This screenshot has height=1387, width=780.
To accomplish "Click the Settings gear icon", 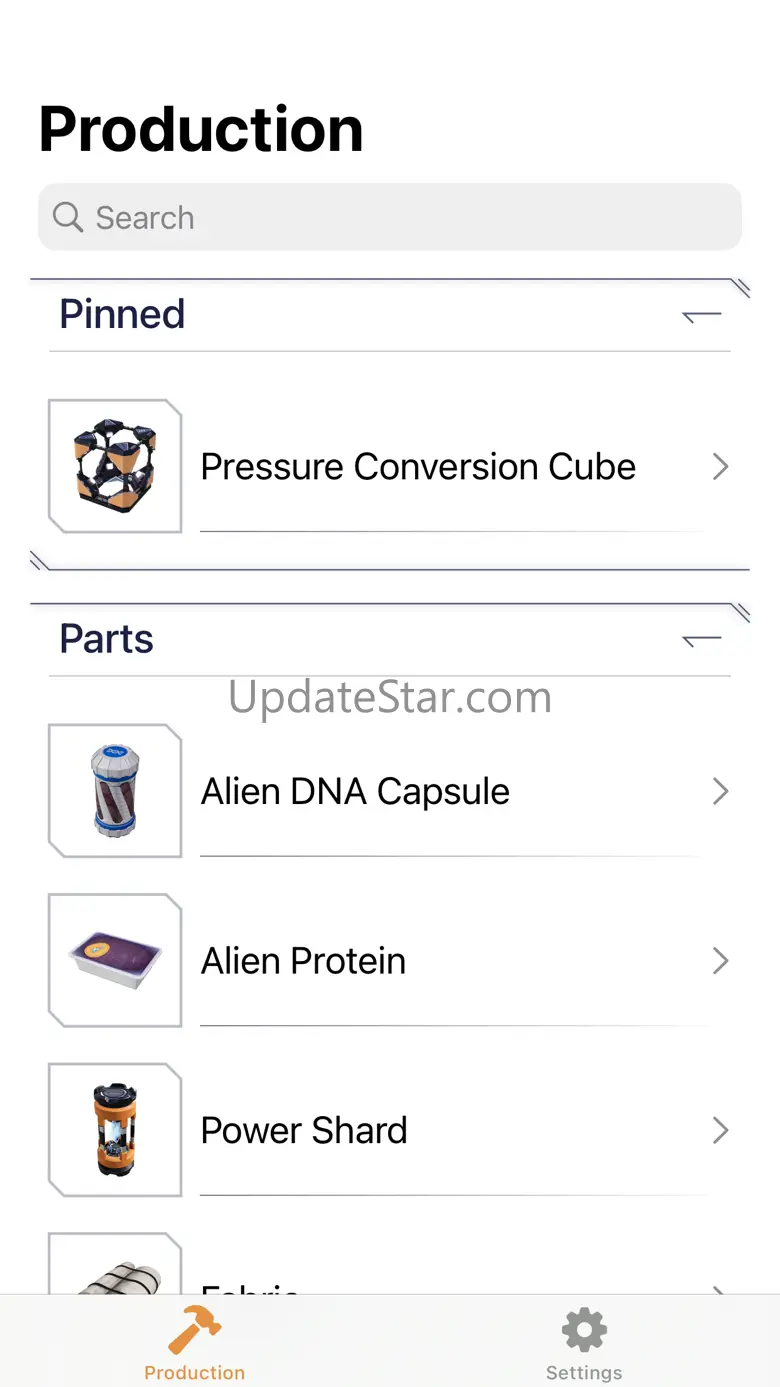I will (x=584, y=1331).
